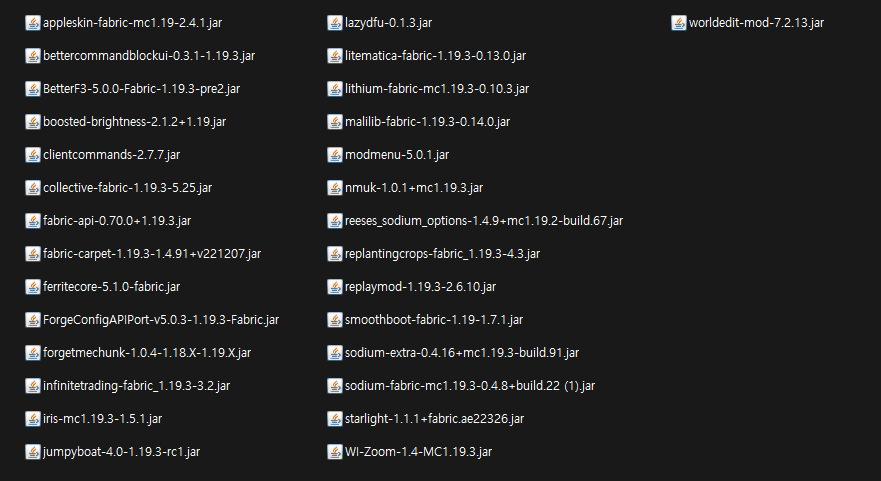Viewport: 881px width, 481px height.
Task: Select sodium-extra-0.4.16+mc1.19.3-build.91.jar file name
Action: click(462, 353)
